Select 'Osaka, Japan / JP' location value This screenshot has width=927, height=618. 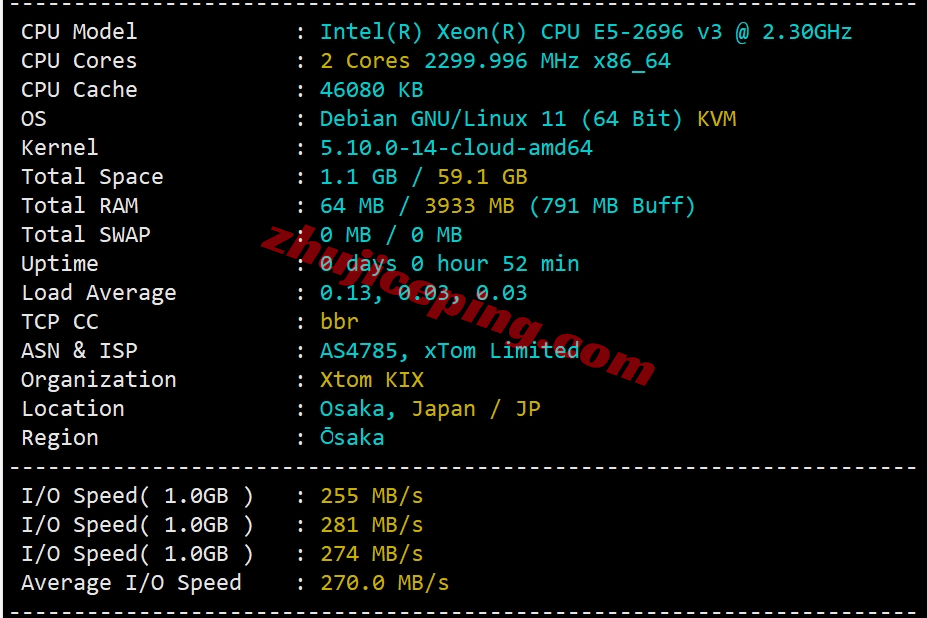(x=430, y=409)
